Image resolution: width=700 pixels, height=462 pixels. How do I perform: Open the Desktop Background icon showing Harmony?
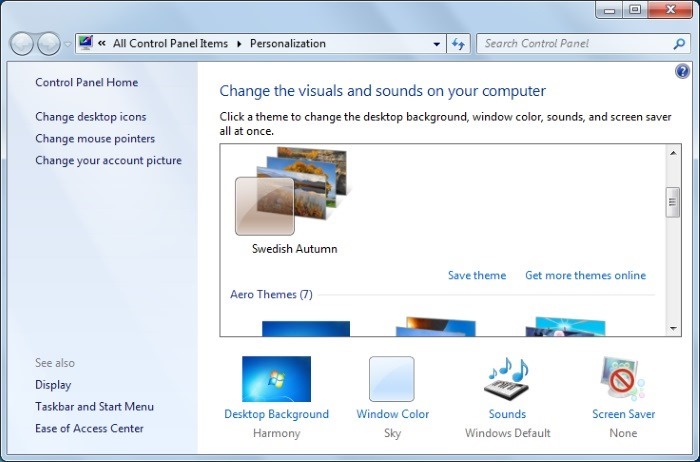(276, 379)
